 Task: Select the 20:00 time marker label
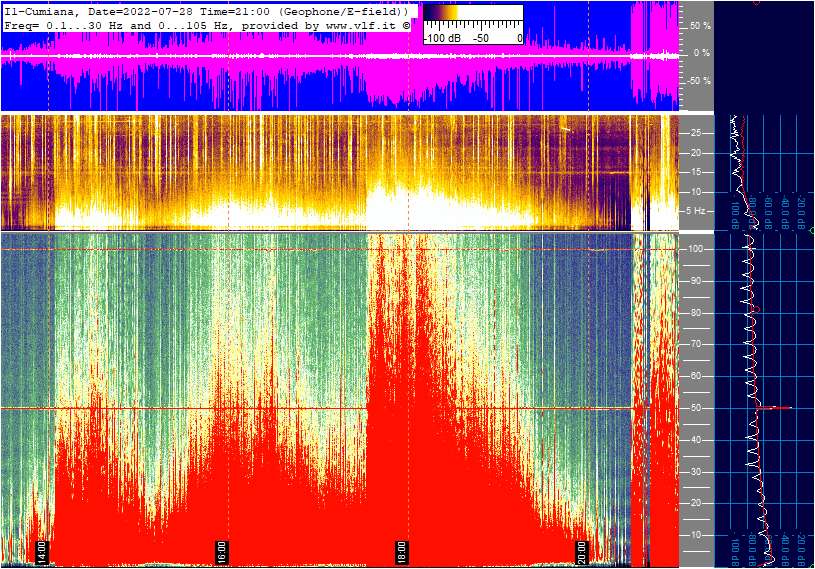point(581,552)
